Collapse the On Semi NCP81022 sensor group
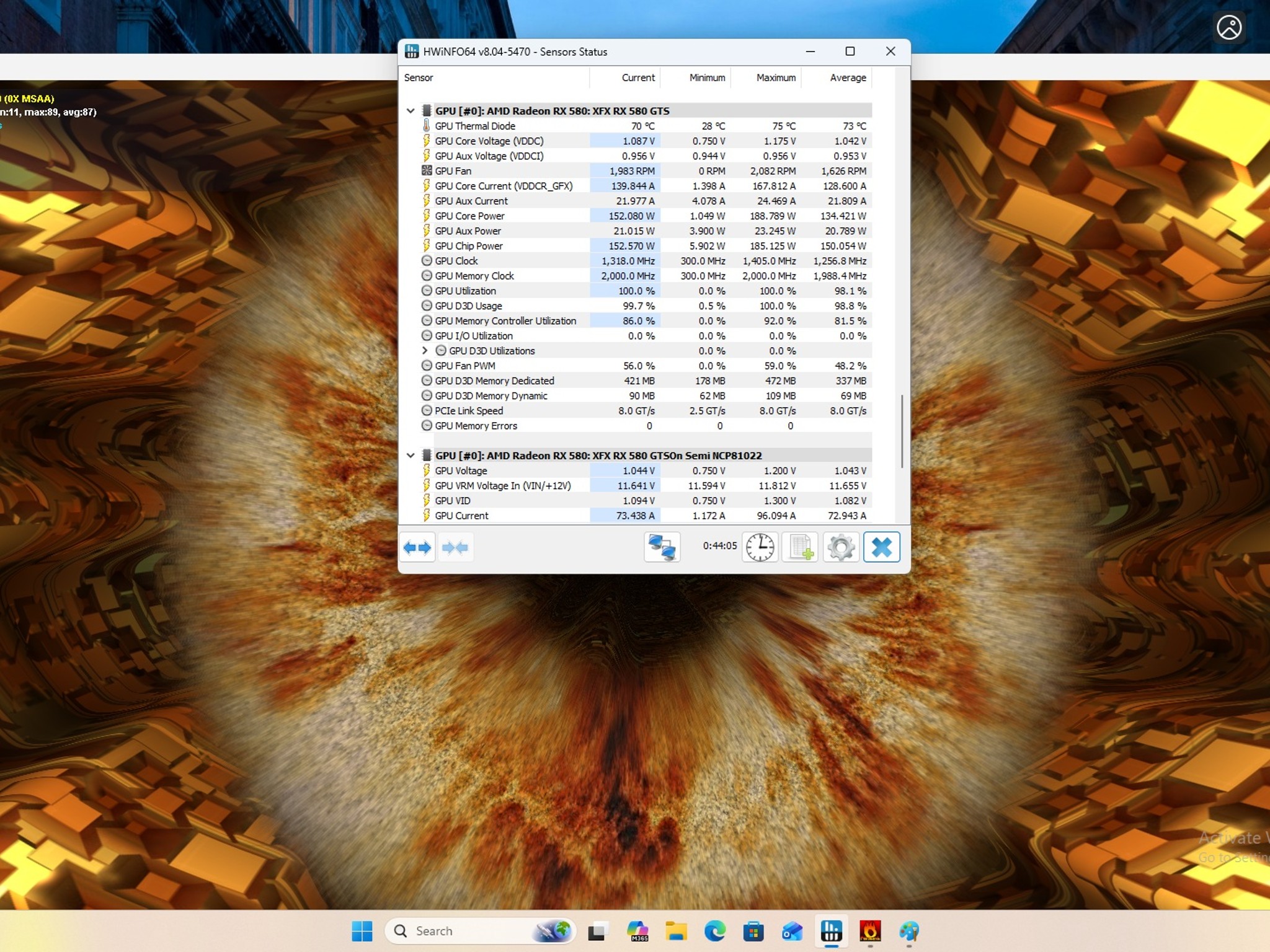 (x=411, y=456)
